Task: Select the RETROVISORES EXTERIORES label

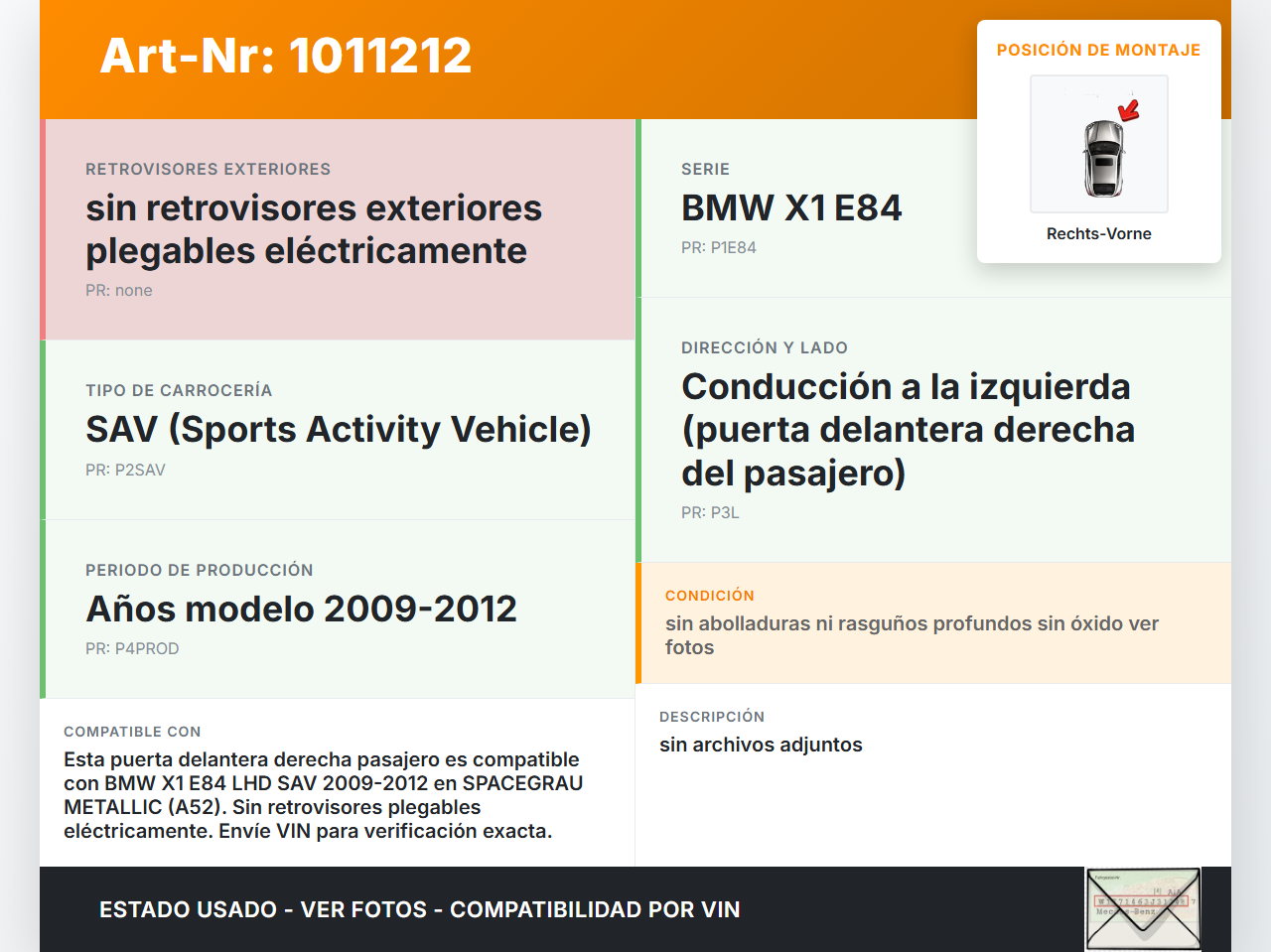Action: click(209, 169)
